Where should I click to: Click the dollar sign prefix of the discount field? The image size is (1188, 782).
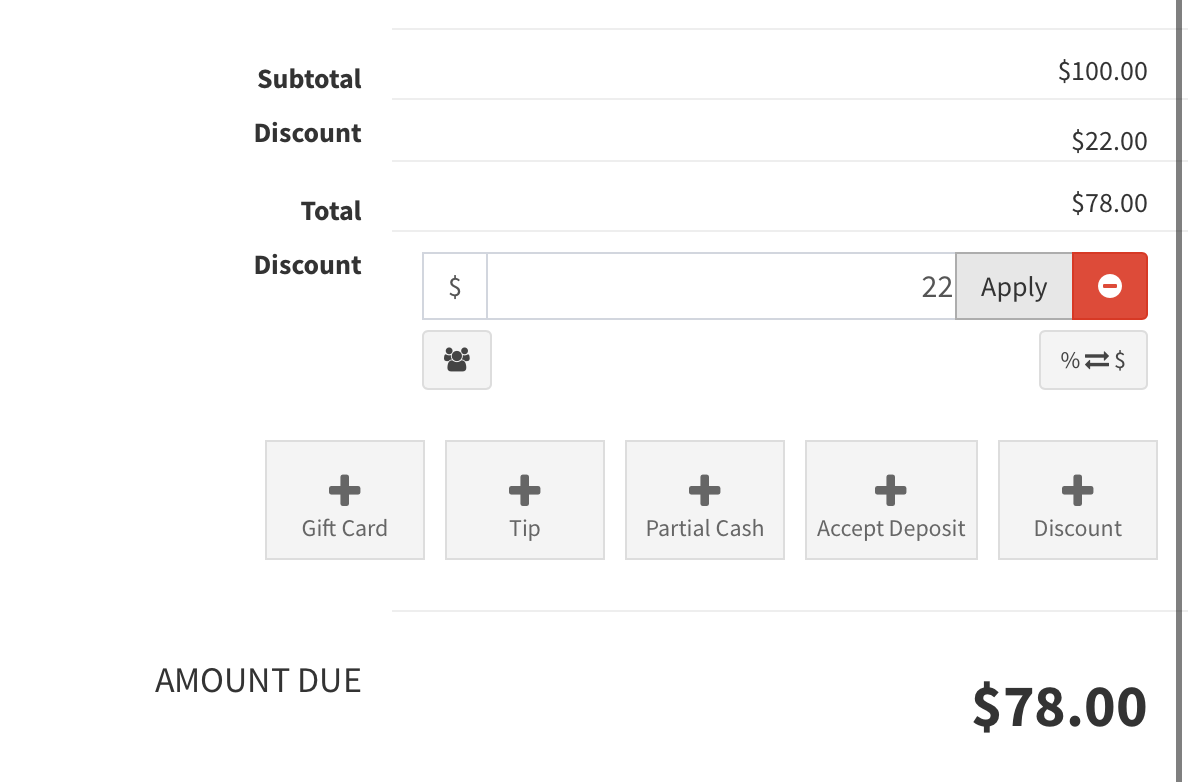point(455,286)
